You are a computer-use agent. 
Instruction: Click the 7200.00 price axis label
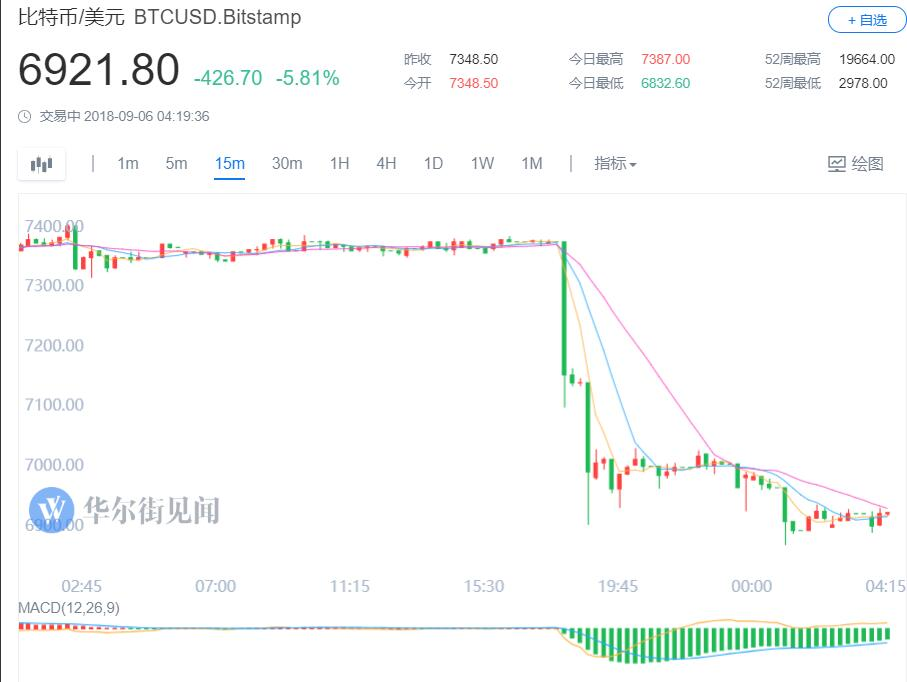pos(54,346)
